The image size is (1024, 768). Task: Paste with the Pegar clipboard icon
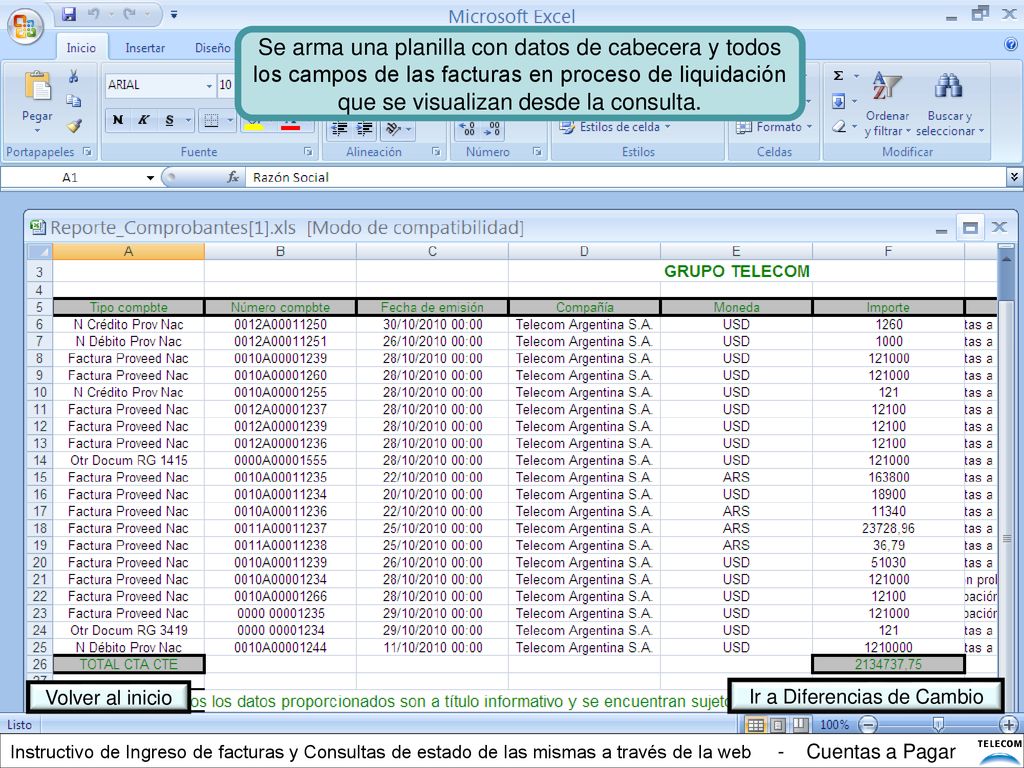point(37,86)
